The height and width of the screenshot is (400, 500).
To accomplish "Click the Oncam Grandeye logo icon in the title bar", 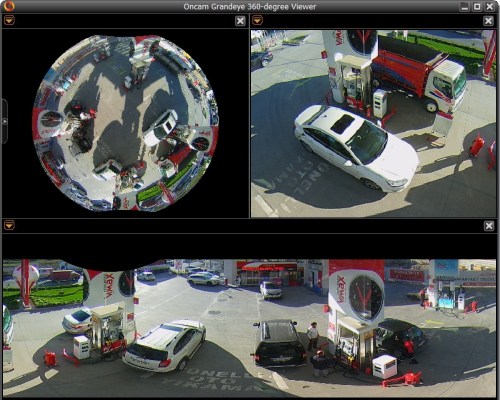I will pos(9,6).
